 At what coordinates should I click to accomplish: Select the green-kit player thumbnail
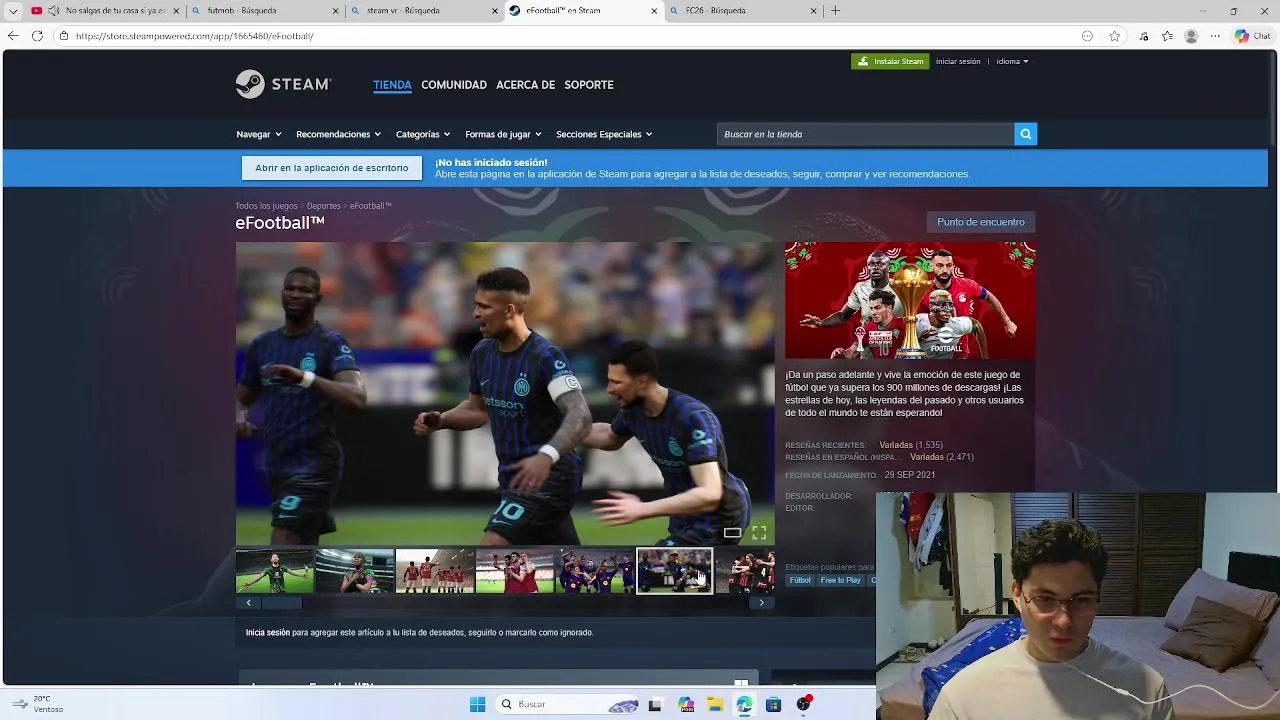pos(274,571)
